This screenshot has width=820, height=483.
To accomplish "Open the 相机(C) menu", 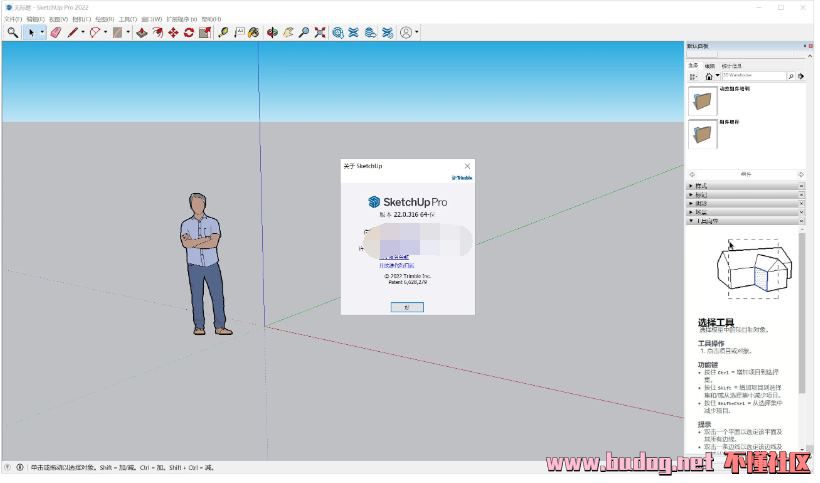I will [x=81, y=19].
